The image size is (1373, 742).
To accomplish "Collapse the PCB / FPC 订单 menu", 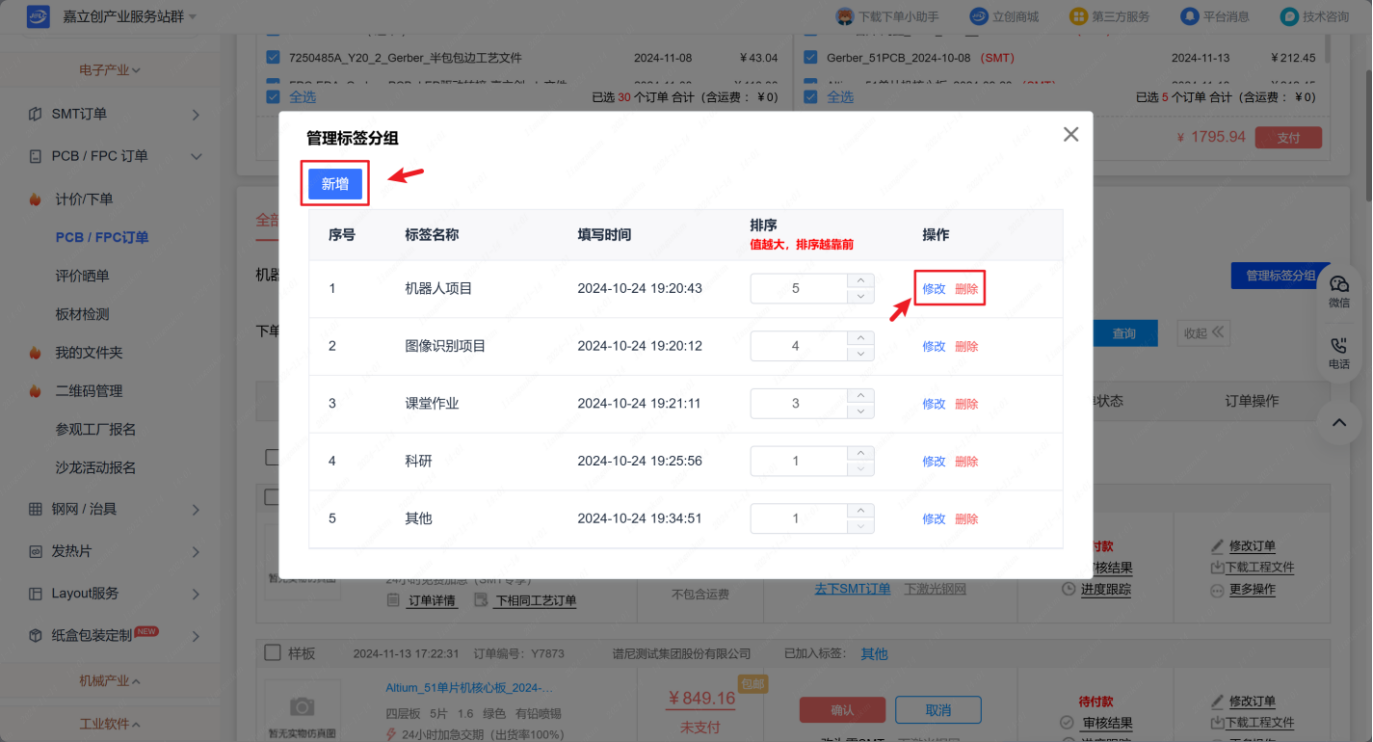I will 195,156.
